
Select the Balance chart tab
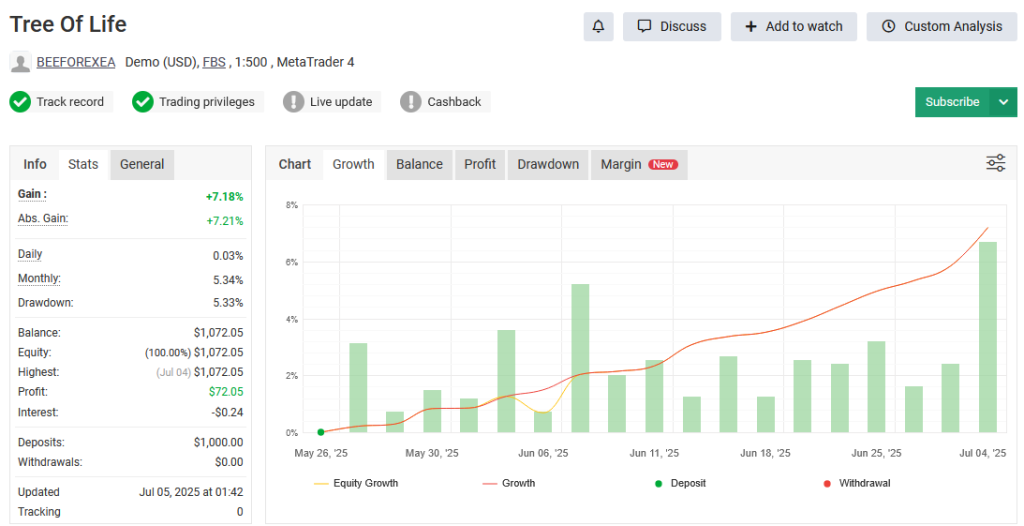point(419,164)
